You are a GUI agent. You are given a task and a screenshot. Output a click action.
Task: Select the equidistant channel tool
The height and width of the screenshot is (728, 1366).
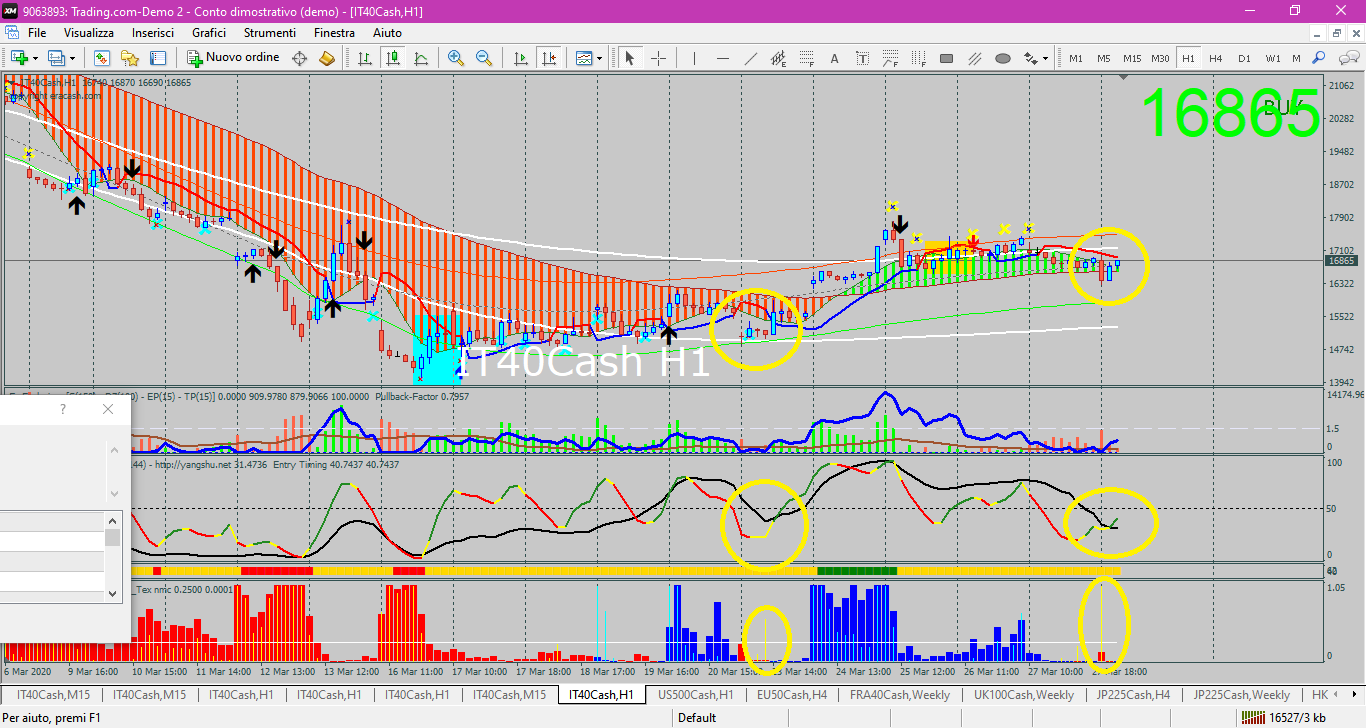[779, 58]
